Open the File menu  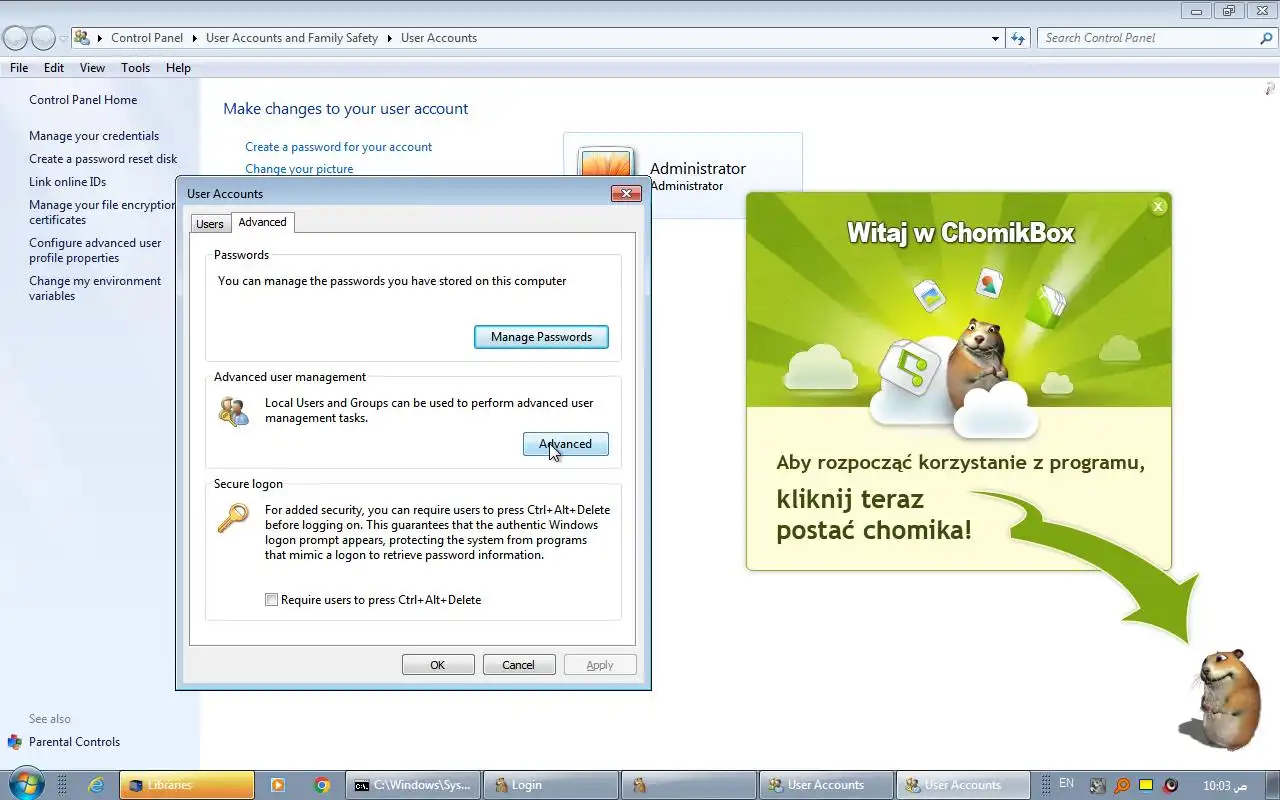tap(19, 68)
